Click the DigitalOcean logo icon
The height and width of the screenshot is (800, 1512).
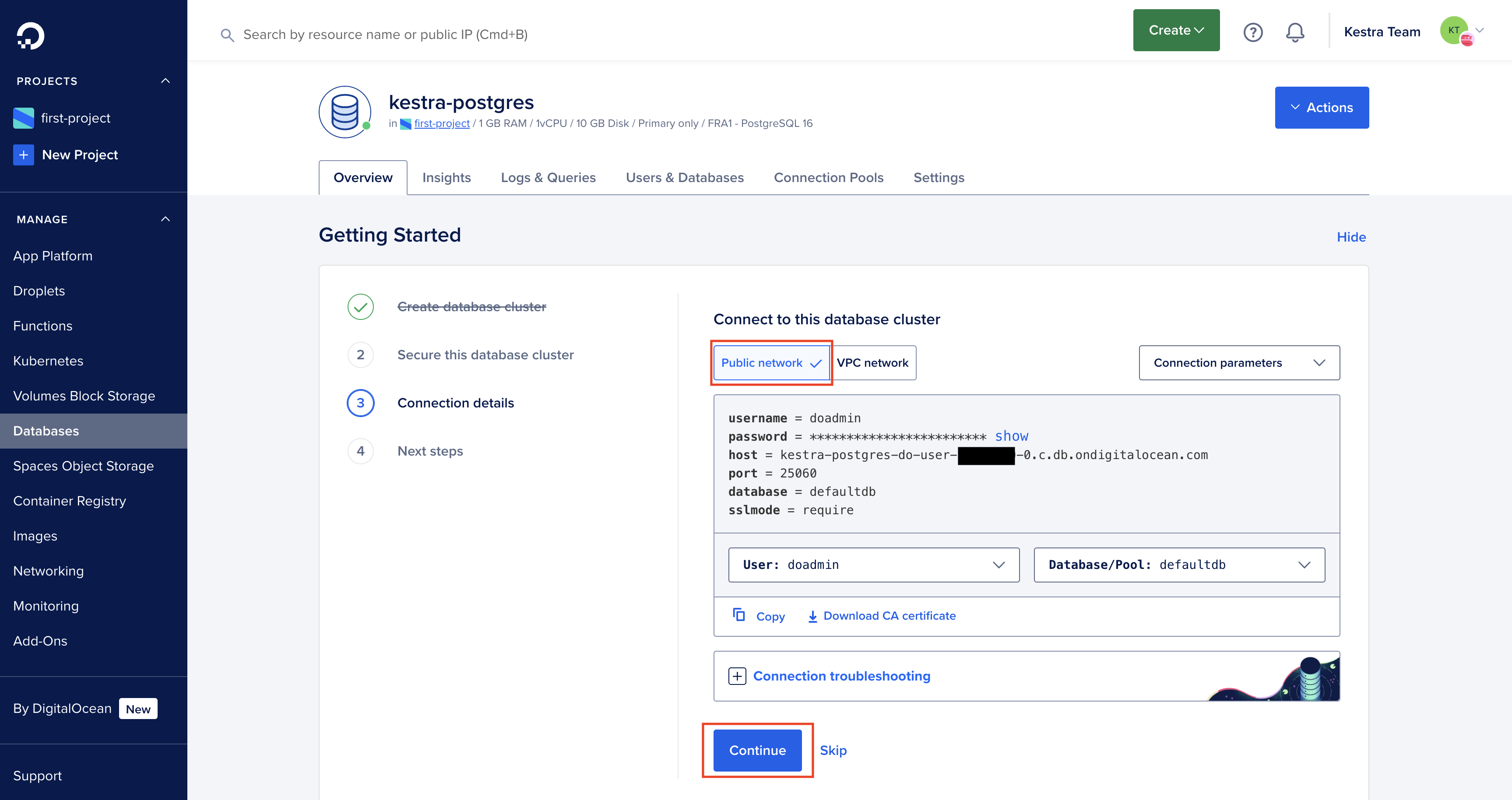coord(30,35)
